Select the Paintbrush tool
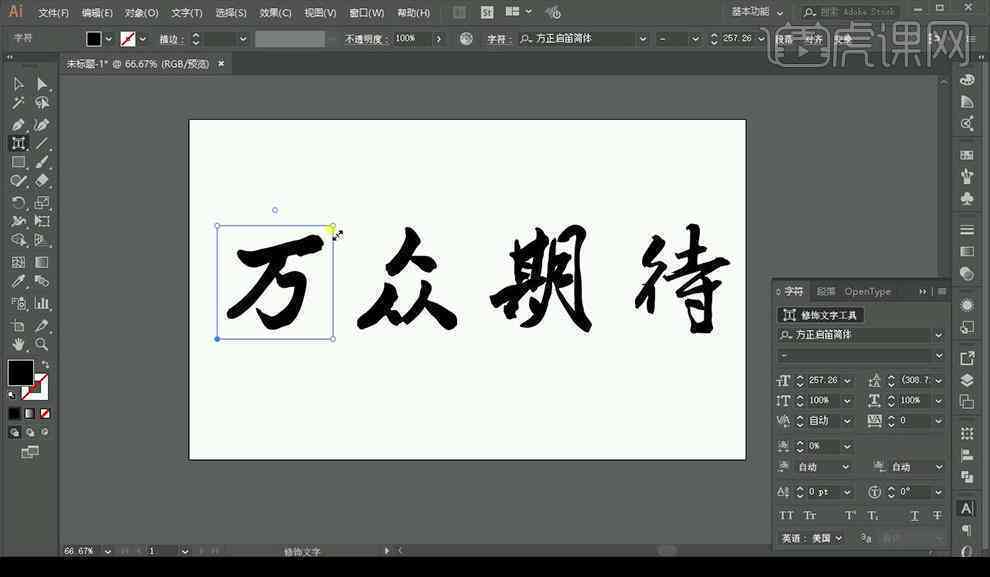This screenshot has width=990, height=577. point(42,162)
